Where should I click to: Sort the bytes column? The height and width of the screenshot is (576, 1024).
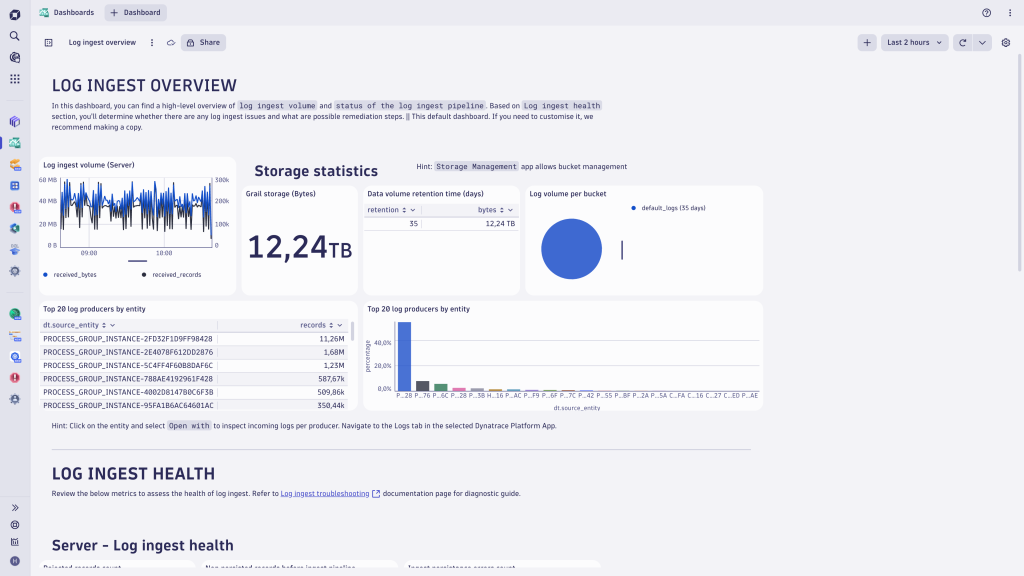click(502, 210)
